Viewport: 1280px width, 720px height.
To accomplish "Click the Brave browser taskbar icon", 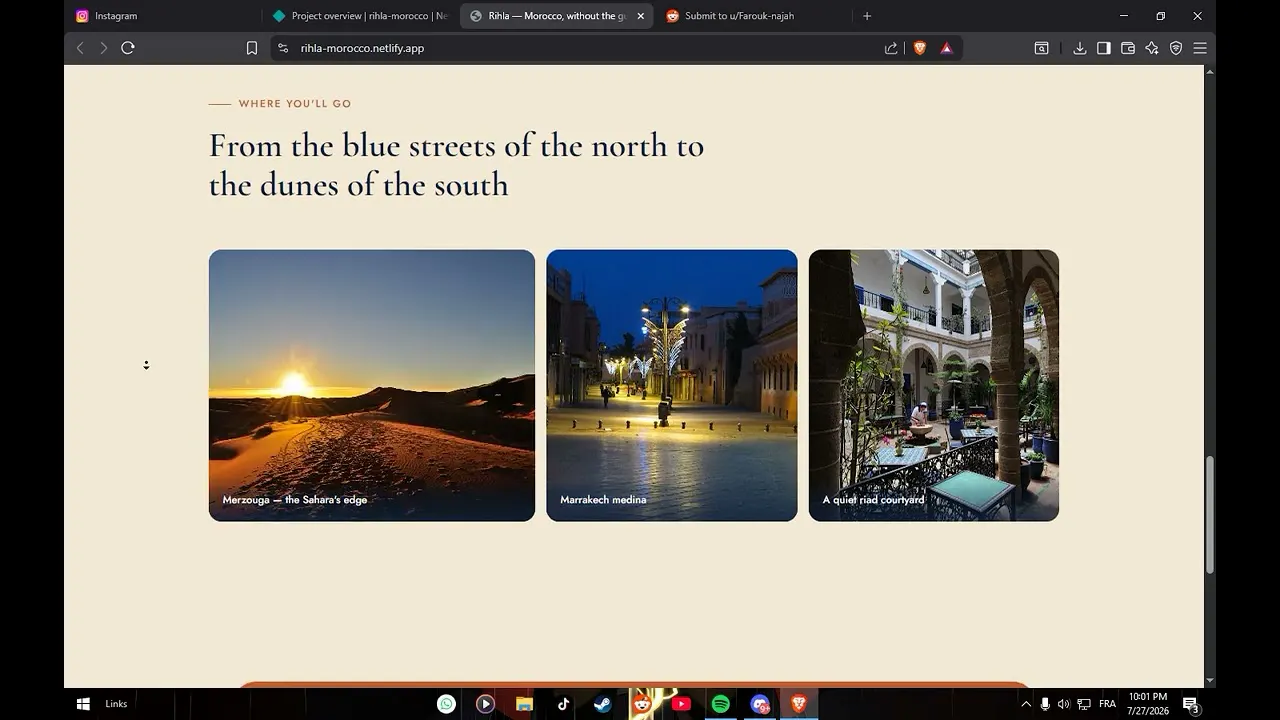I will (798, 704).
